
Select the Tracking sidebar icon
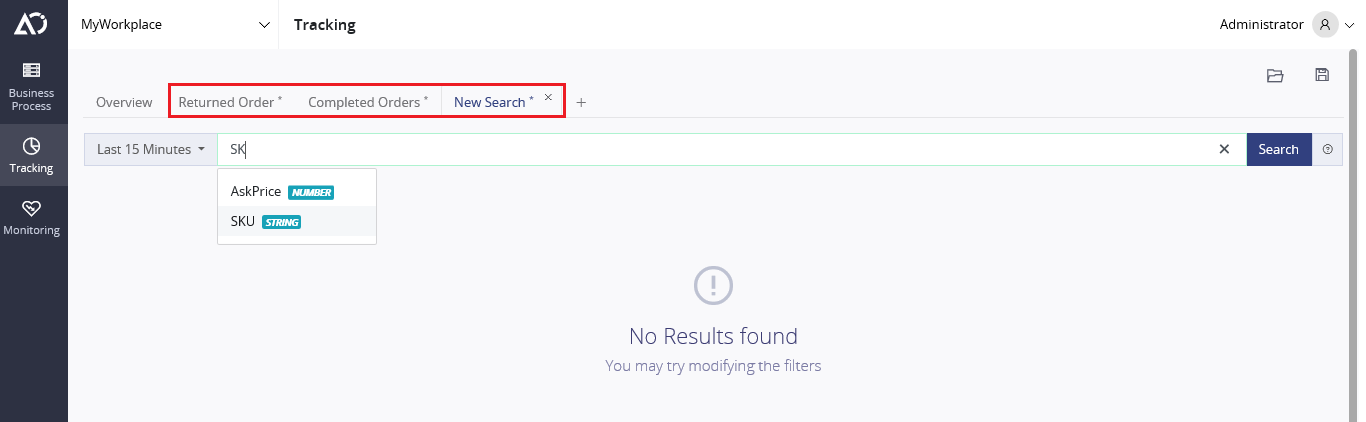click(32, 145)
